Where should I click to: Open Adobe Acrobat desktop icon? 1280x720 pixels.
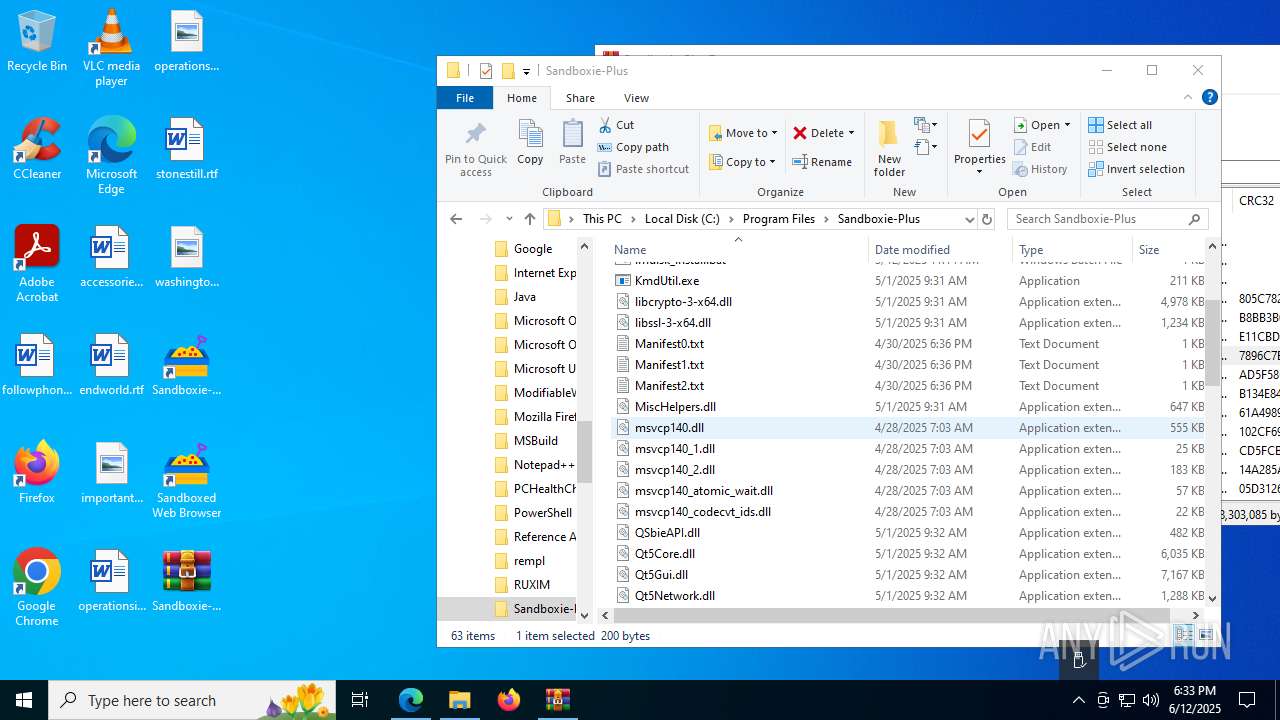(37, 263)
